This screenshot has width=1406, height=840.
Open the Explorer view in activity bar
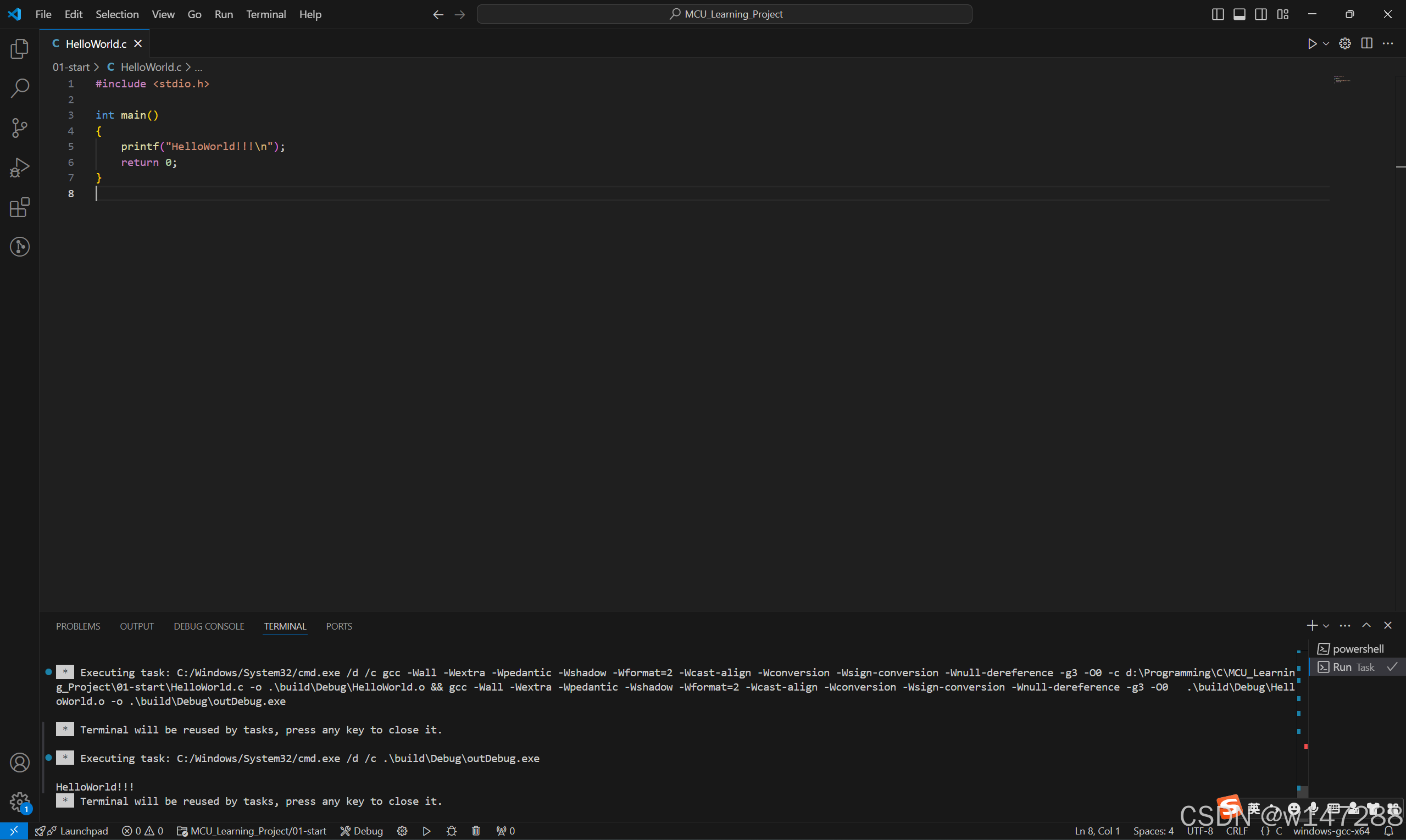[19, 49]
